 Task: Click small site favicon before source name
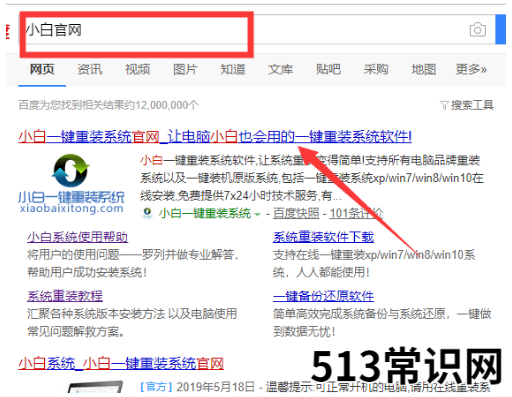[x=147, y=213]
